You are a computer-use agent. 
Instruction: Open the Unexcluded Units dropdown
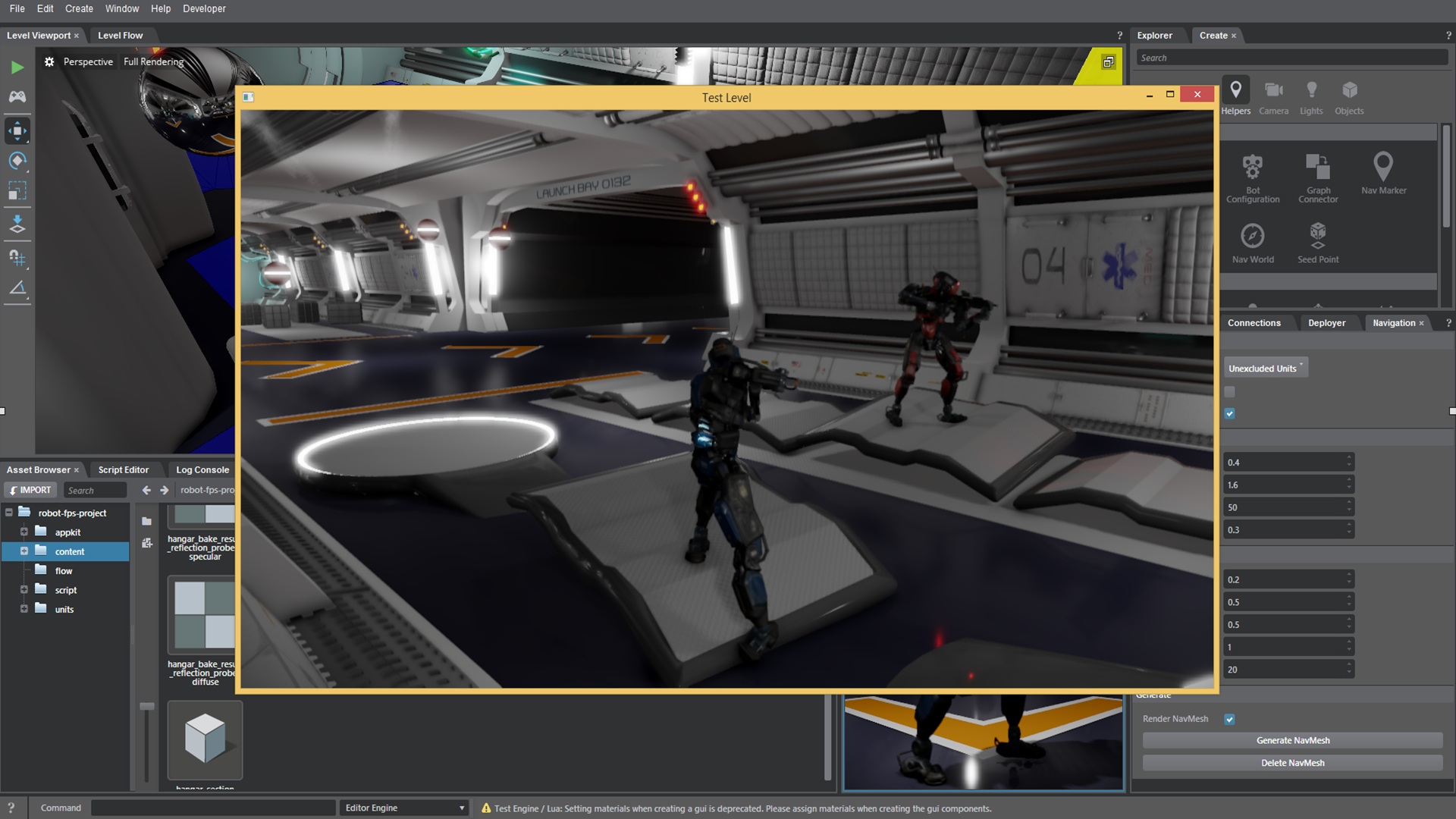pyautogui.click(x=1265, y=368)
